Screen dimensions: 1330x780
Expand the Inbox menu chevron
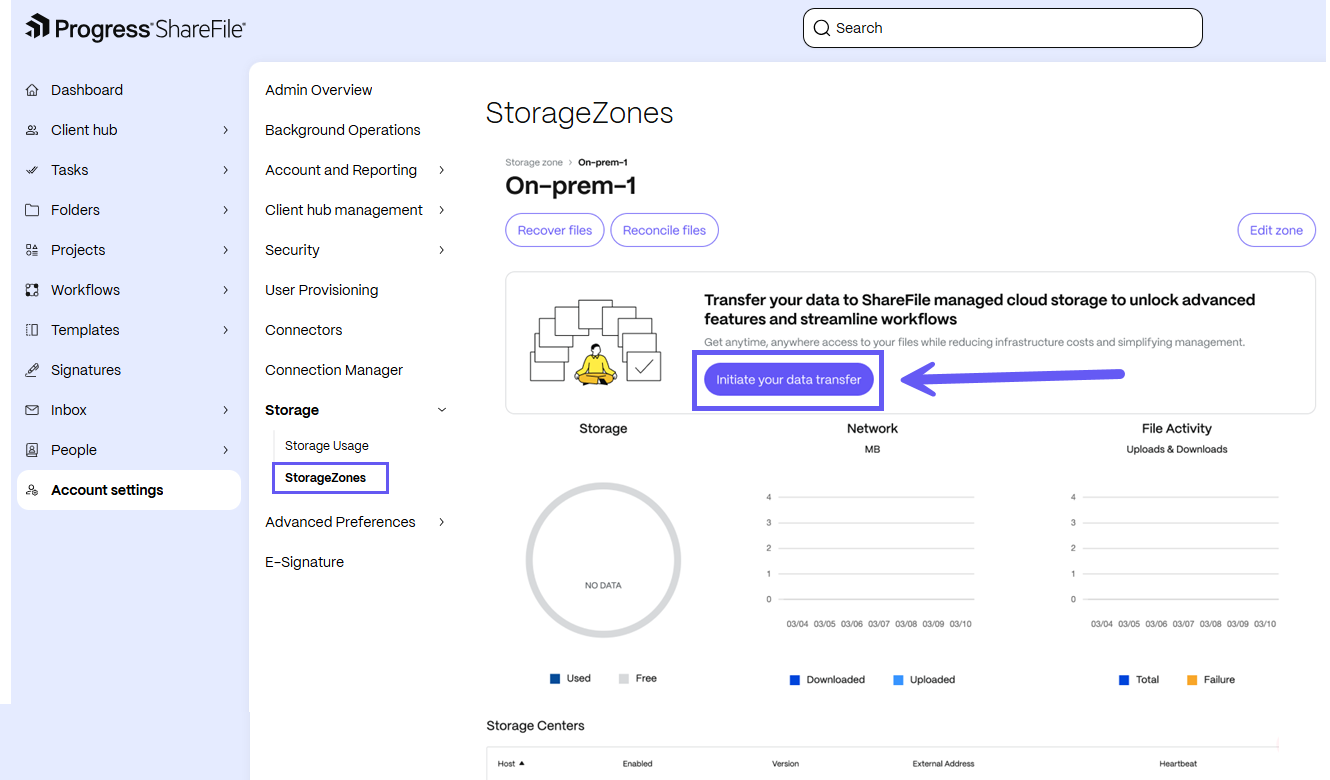coord(226,410)
